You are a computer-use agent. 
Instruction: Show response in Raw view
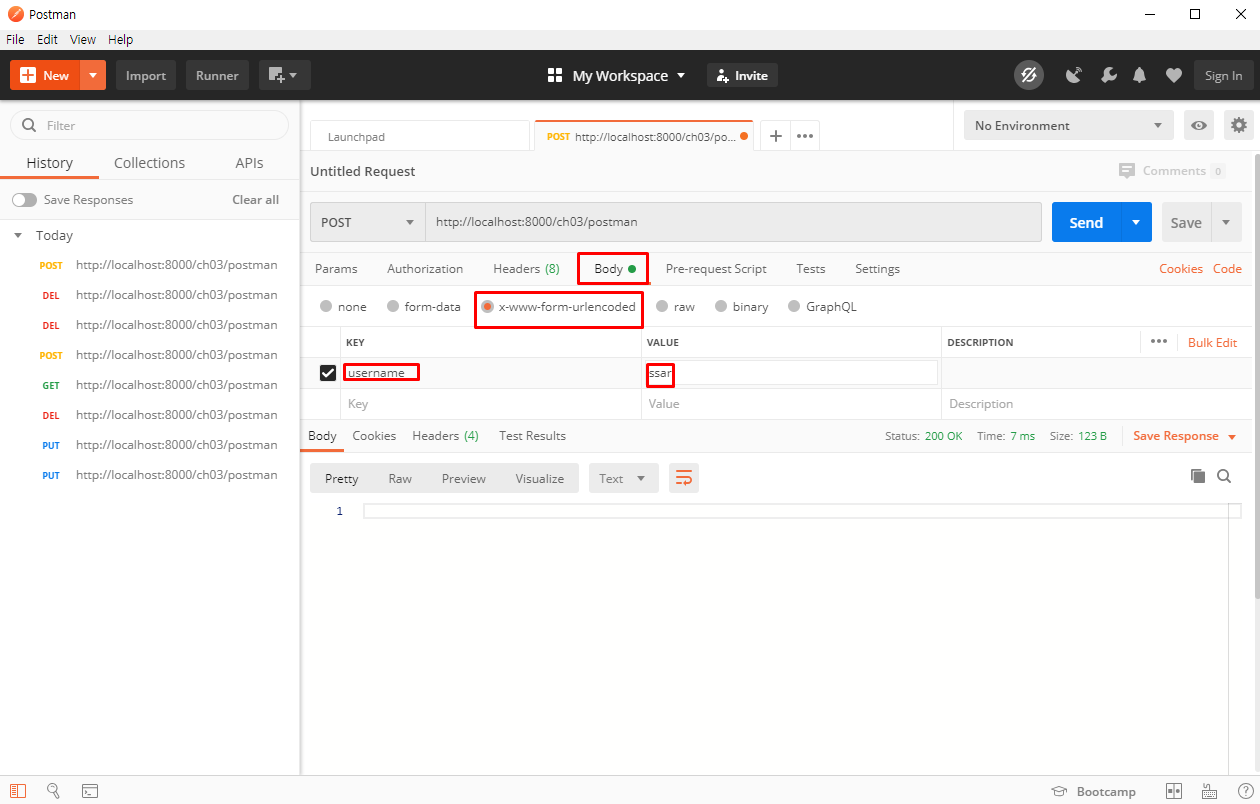pos(400,478)
